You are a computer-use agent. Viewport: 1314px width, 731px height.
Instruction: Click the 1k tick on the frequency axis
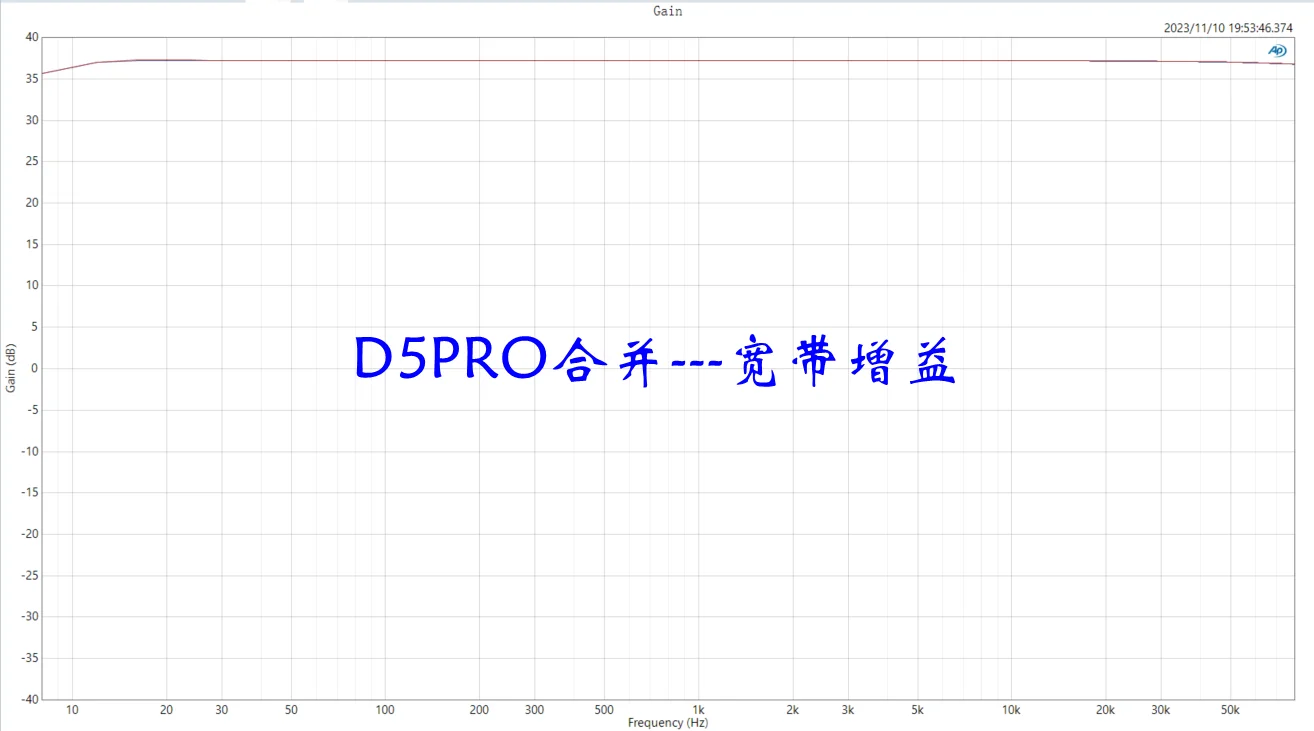tap(699, 710)
